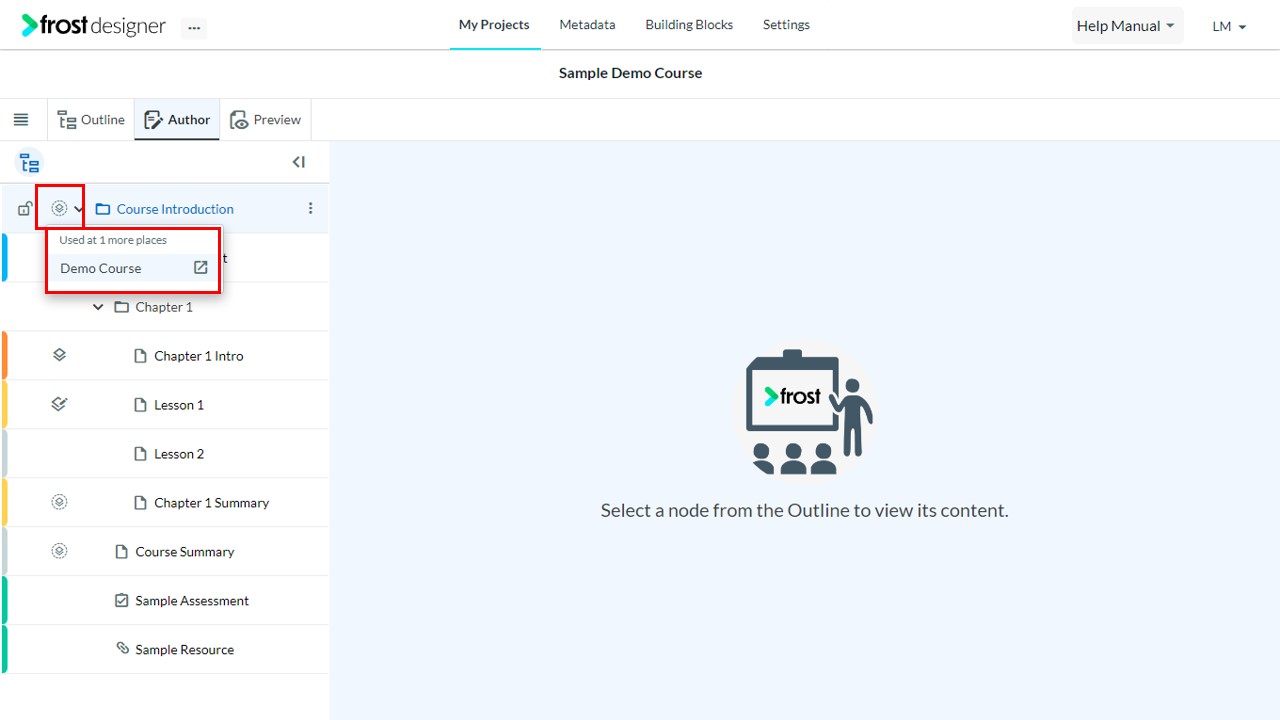Open the Lesson 2 page
1280x720 pixels.
(x=179, y=454)
